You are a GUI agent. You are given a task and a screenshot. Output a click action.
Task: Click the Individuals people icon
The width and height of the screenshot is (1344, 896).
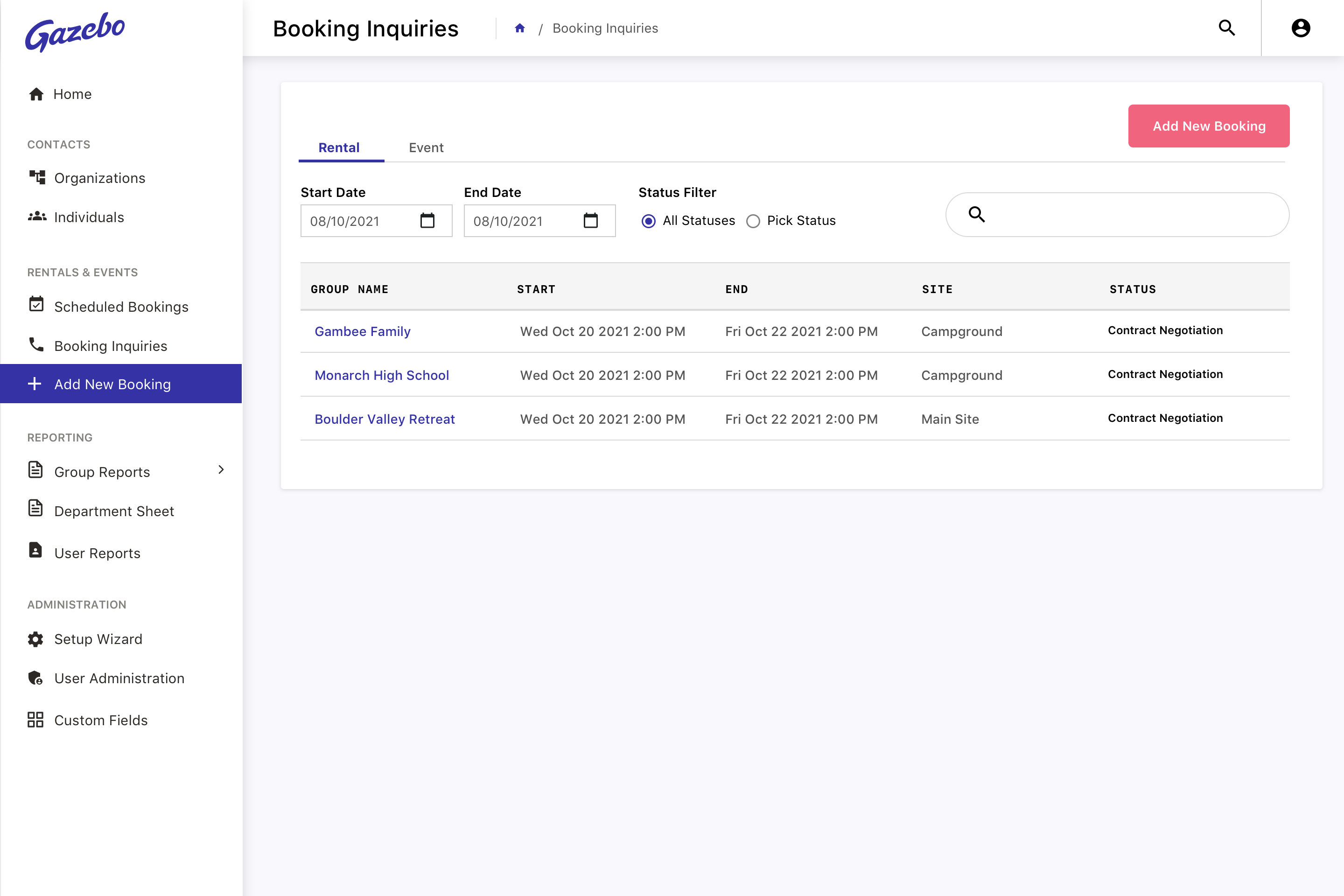pyautogui.click(x=37, y=217)
